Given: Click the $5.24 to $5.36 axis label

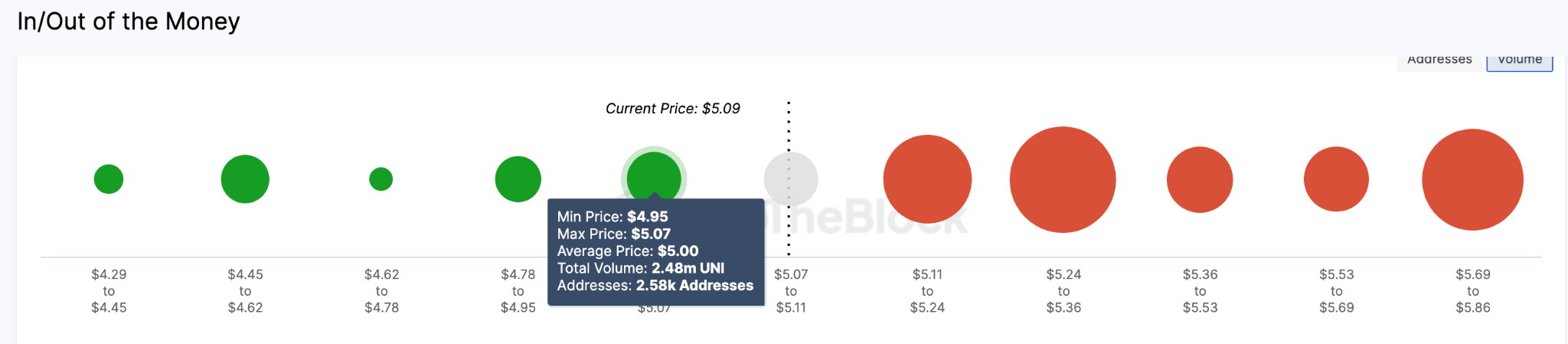Looking at the screenshot, I should click(x=1063, y=291).
